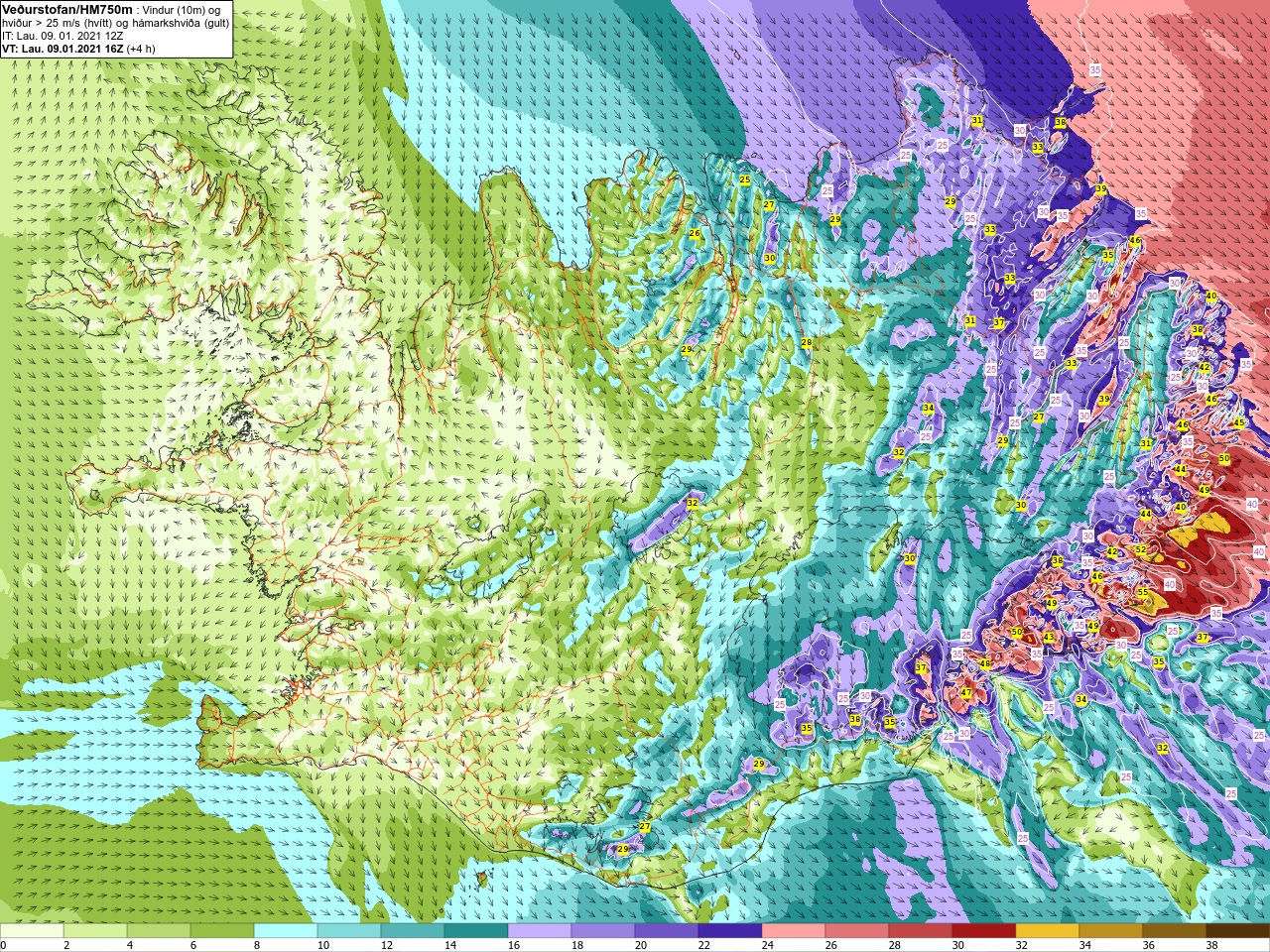Click the yellow max gust label 55

[1143, 593]
